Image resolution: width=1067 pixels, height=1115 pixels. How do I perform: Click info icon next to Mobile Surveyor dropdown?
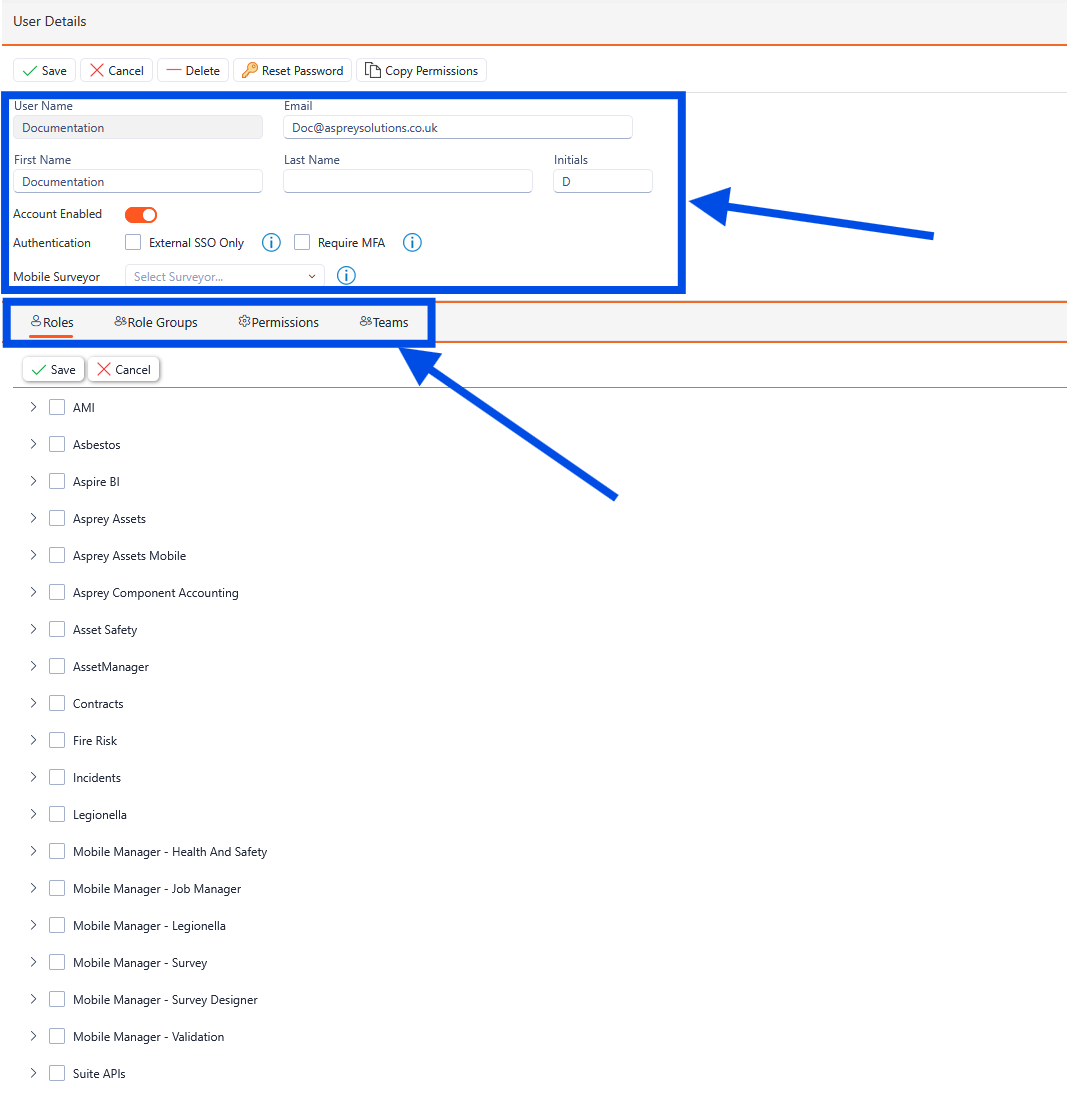(347, 276)
